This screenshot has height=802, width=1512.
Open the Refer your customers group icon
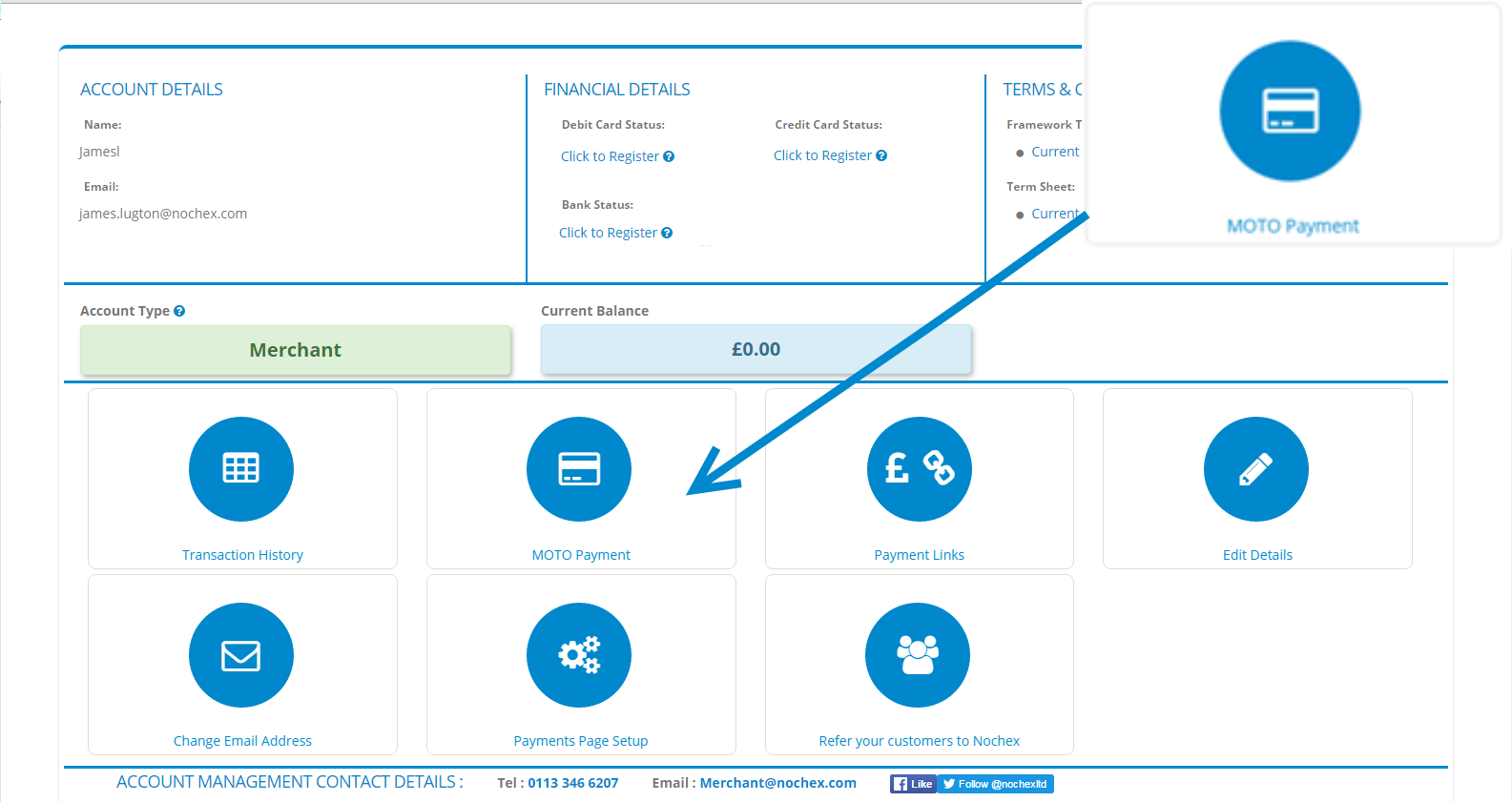pos(918,655)
